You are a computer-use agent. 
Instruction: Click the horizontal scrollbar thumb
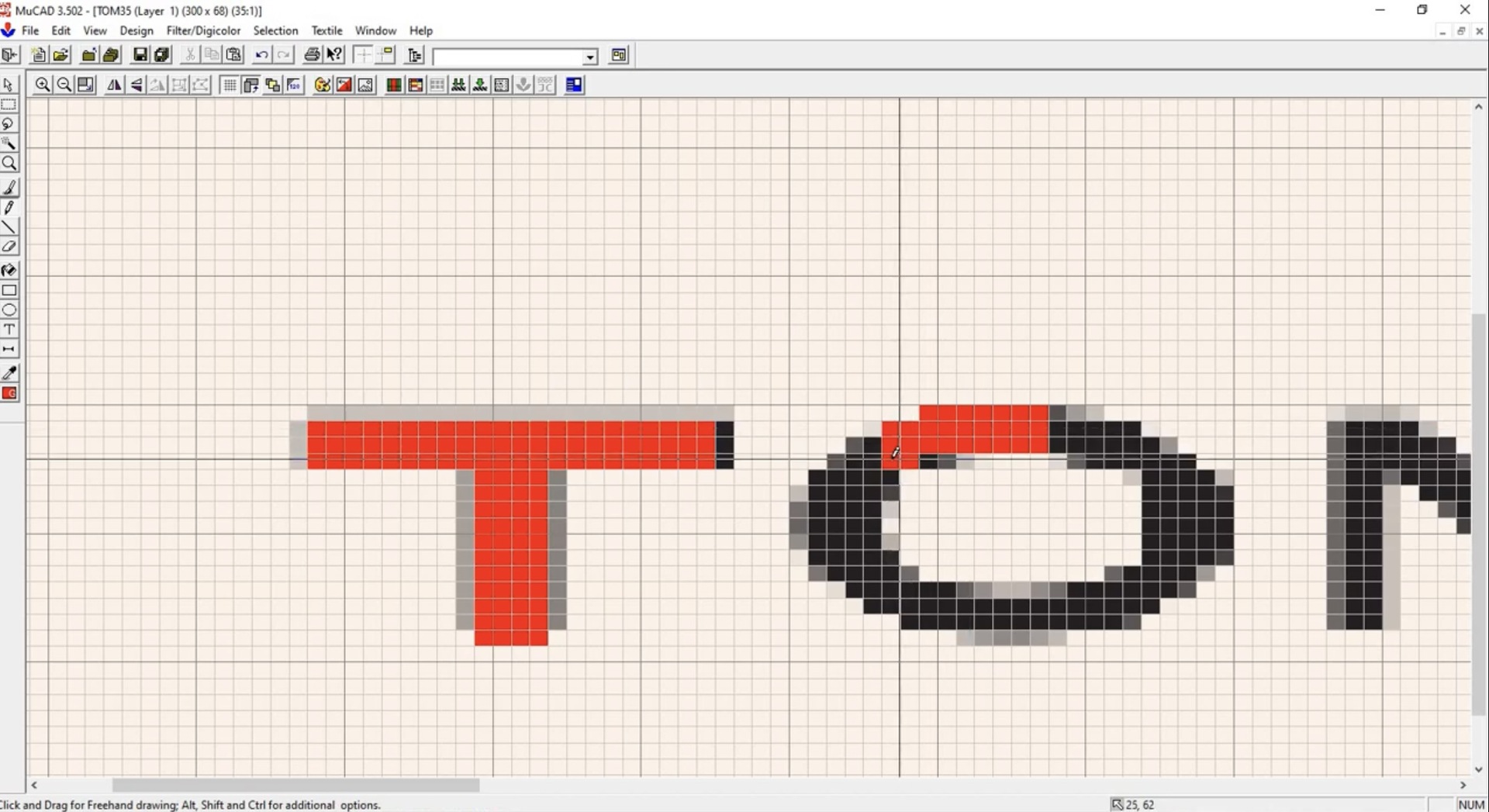pos(295,786)
